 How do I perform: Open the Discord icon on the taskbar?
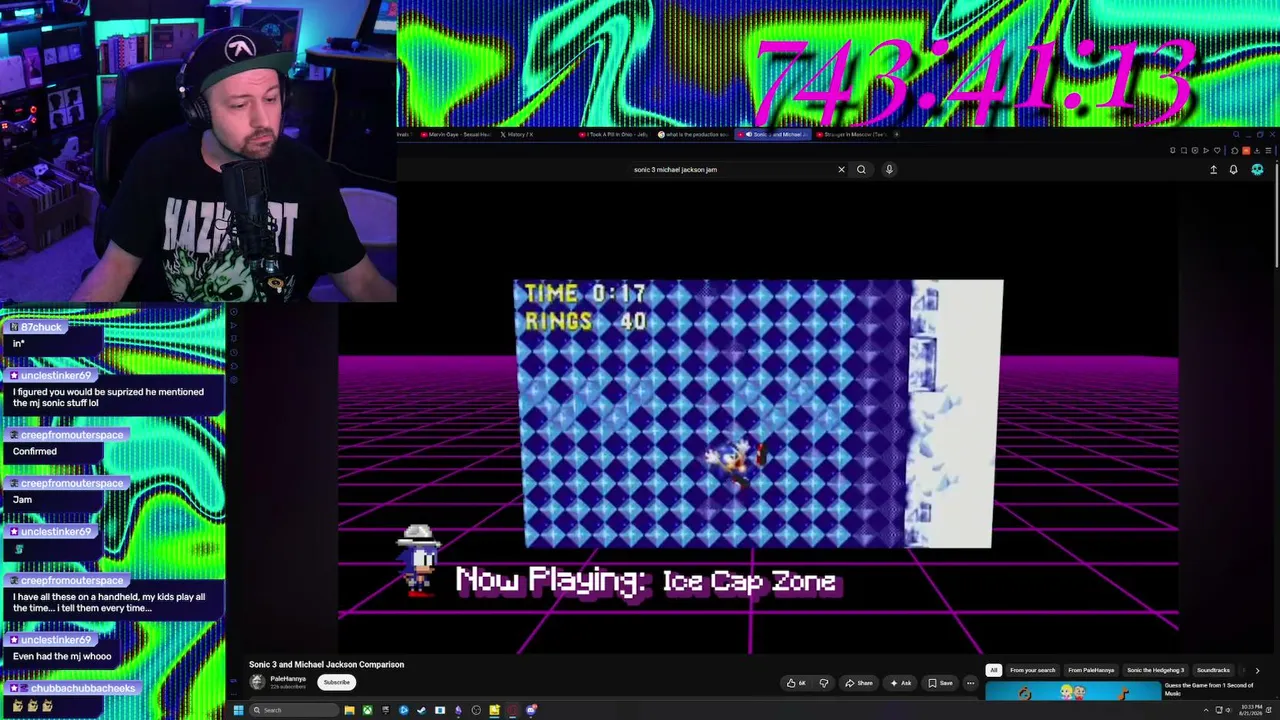pos(531,710)
